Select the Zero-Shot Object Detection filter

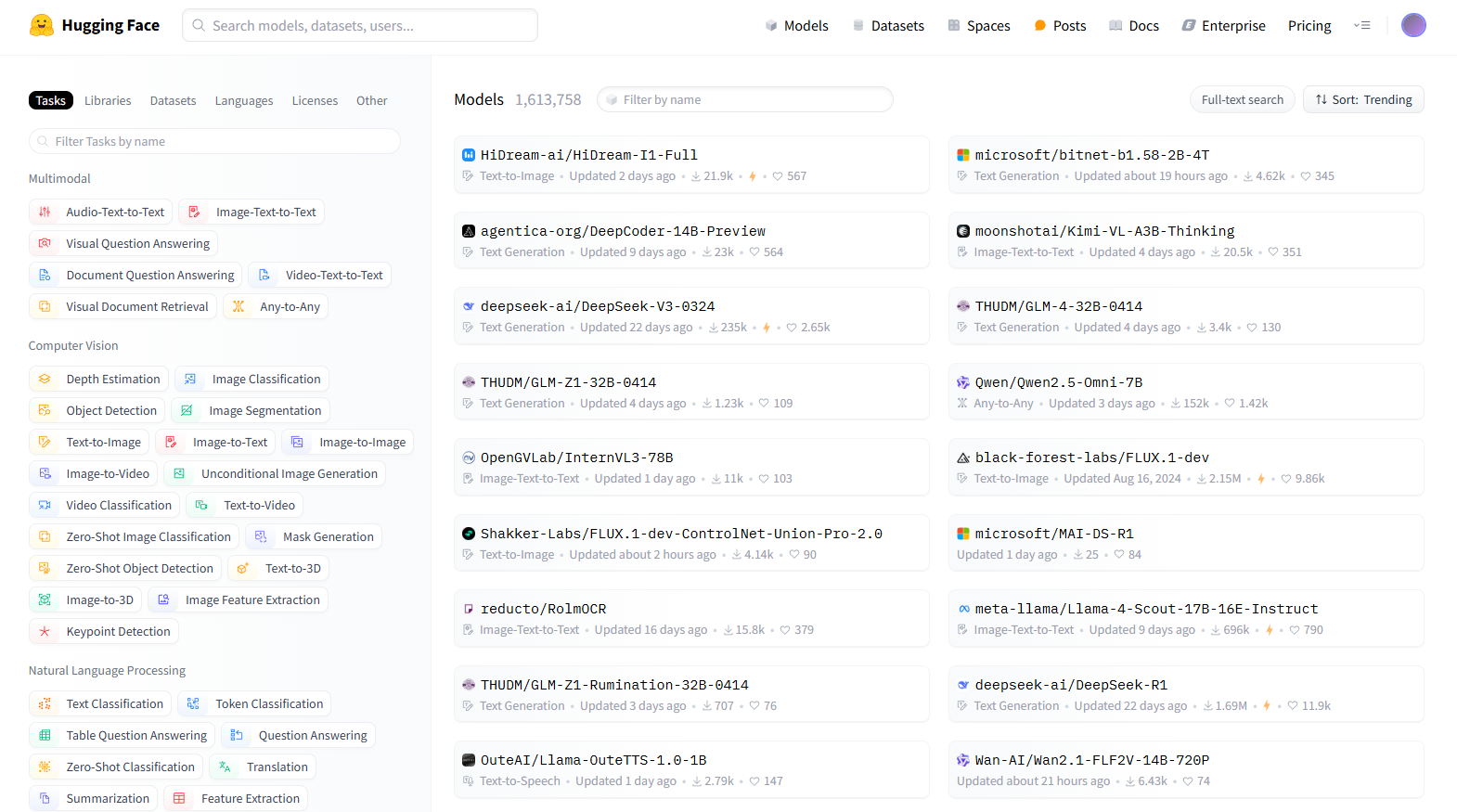(125, 568)
